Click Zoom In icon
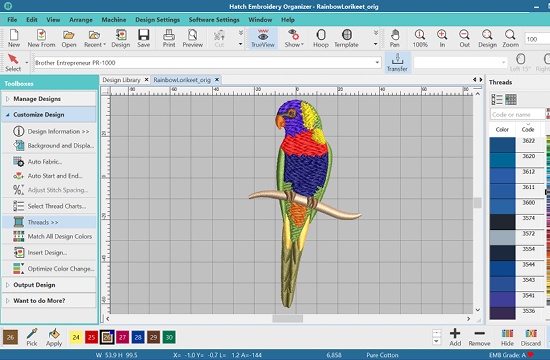 coord(442,38)
